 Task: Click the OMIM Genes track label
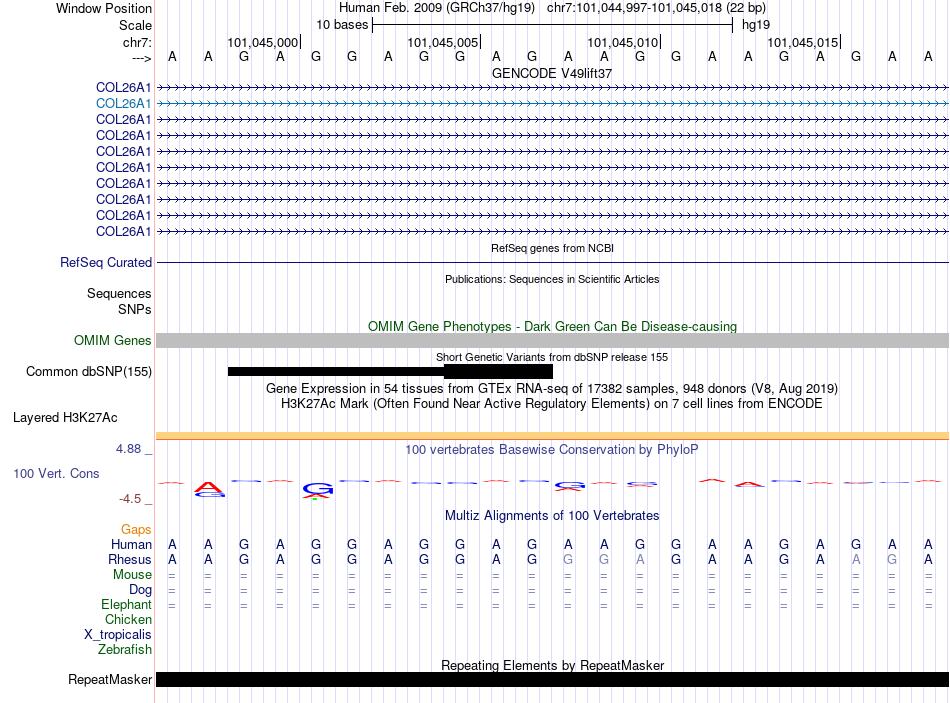[112, 341]
